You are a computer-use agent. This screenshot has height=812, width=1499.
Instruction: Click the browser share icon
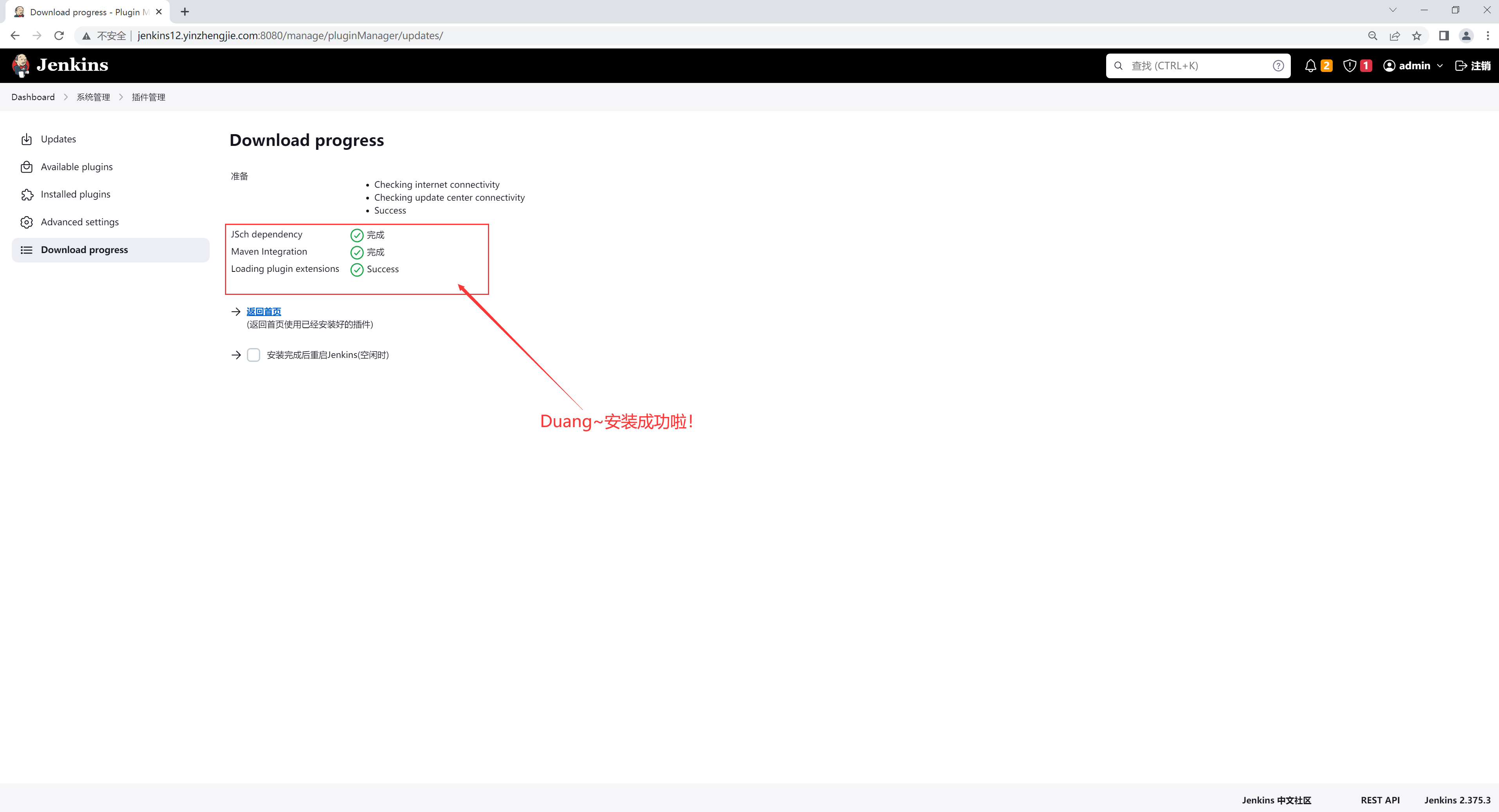1394,36
